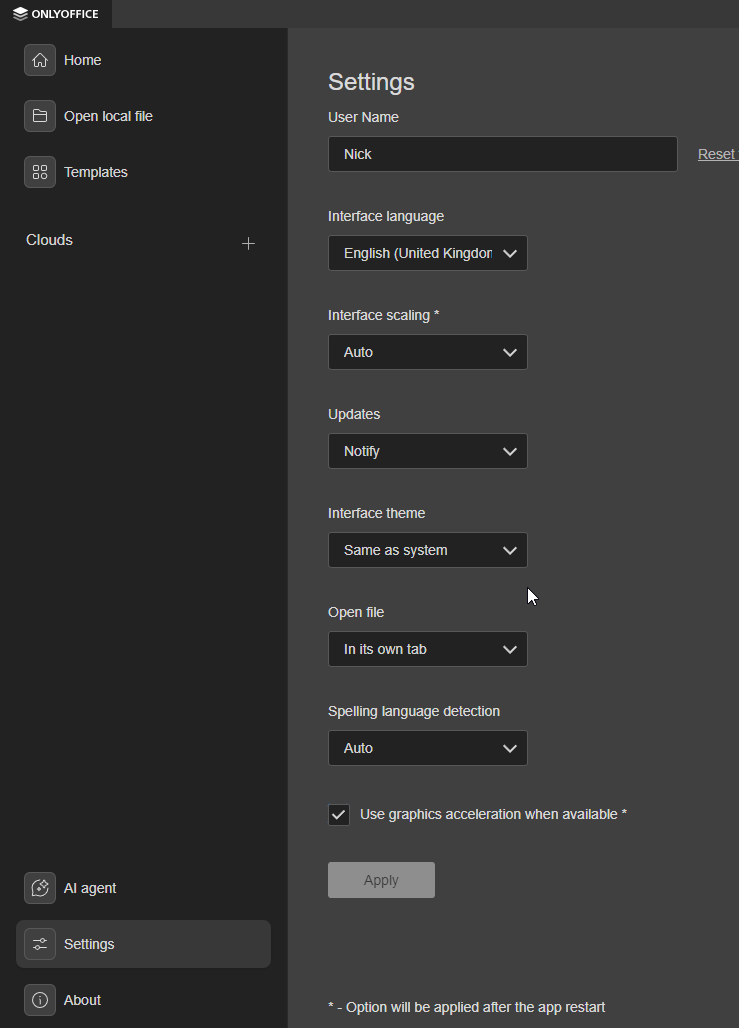Select the About menu label
The image size is (739, 1028).
[82, 1000]
